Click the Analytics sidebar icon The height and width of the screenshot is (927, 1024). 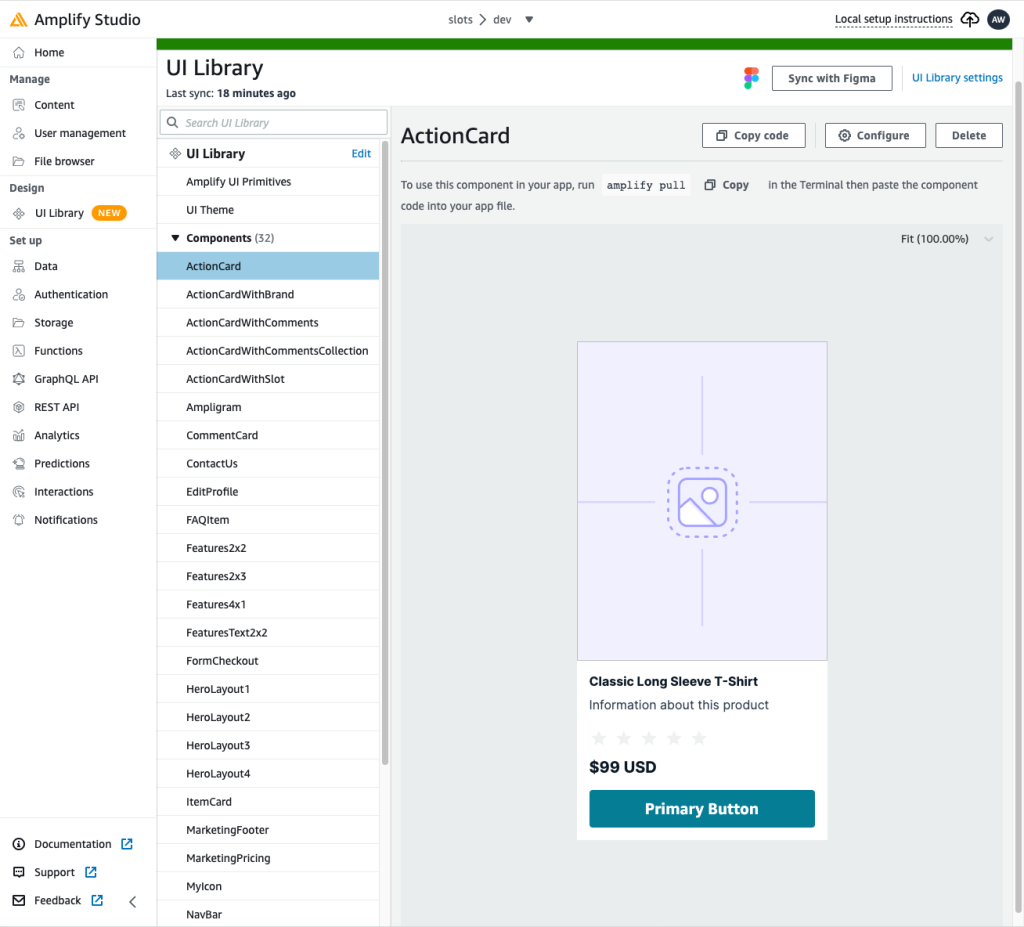(x=20, y=435)
